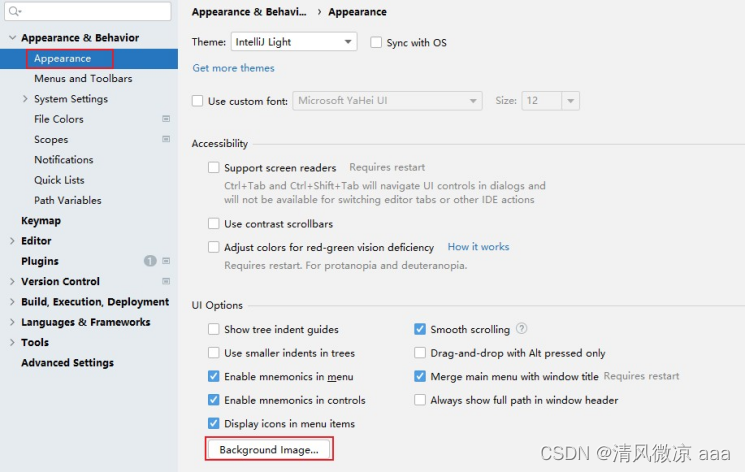Disable Smooth scrolling checkbox
Viewport: 745px width, 472px height.
[420, 329]
